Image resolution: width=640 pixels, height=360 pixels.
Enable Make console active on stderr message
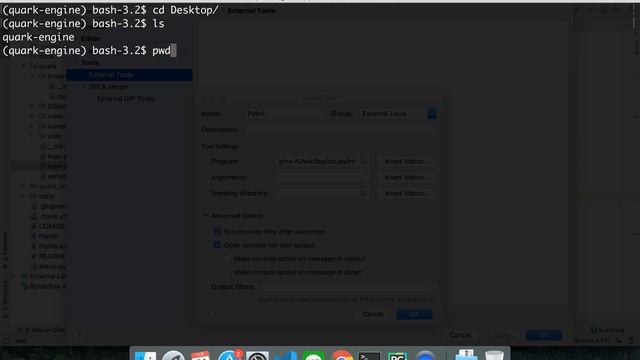coord(227,272)
